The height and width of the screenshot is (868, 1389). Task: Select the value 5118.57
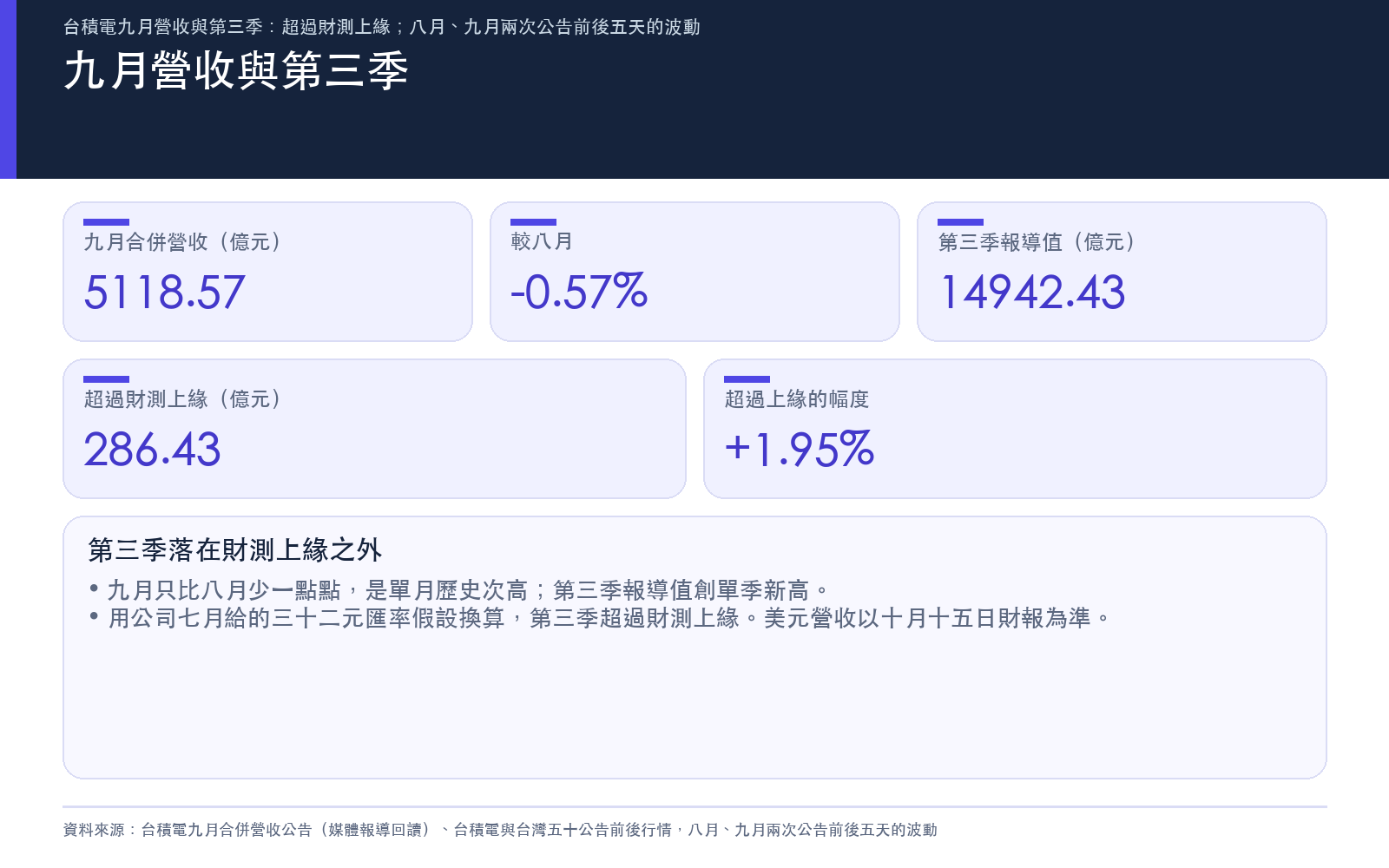click(x=165, y=292)
